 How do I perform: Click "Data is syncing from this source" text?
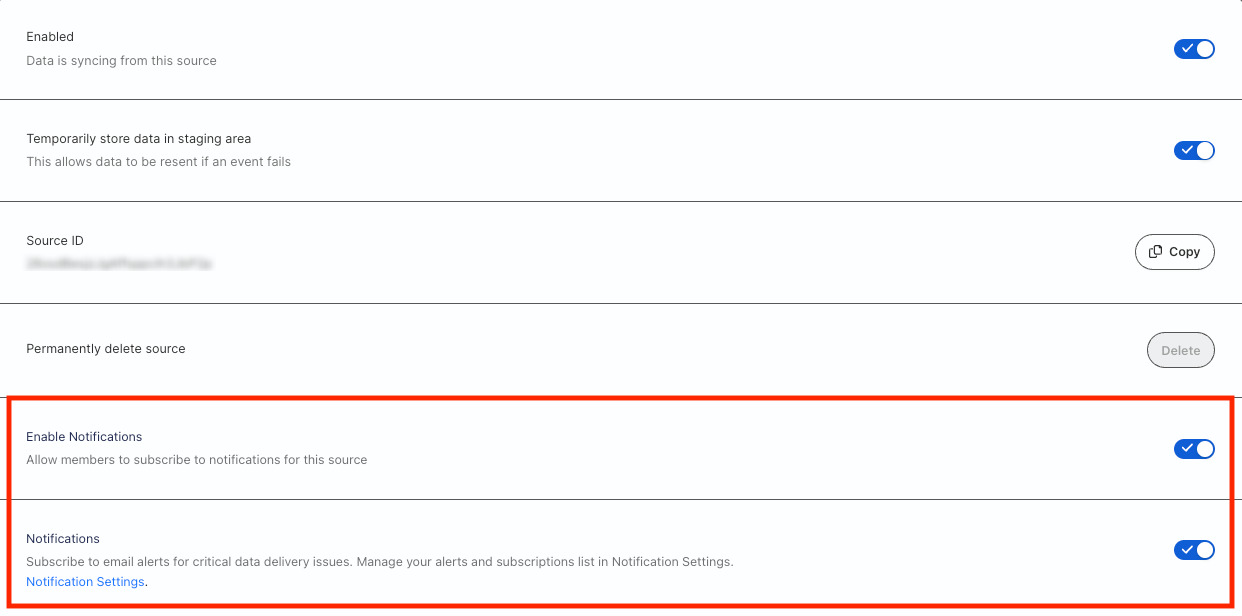pyautogui.click(x=121, y=61)
